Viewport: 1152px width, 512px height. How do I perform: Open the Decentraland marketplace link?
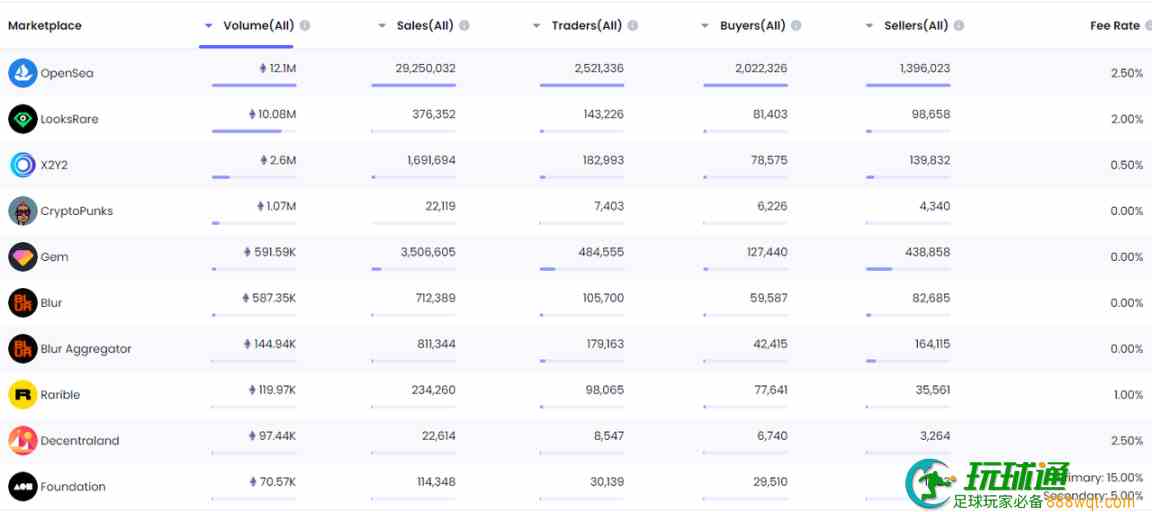point(79,441)
